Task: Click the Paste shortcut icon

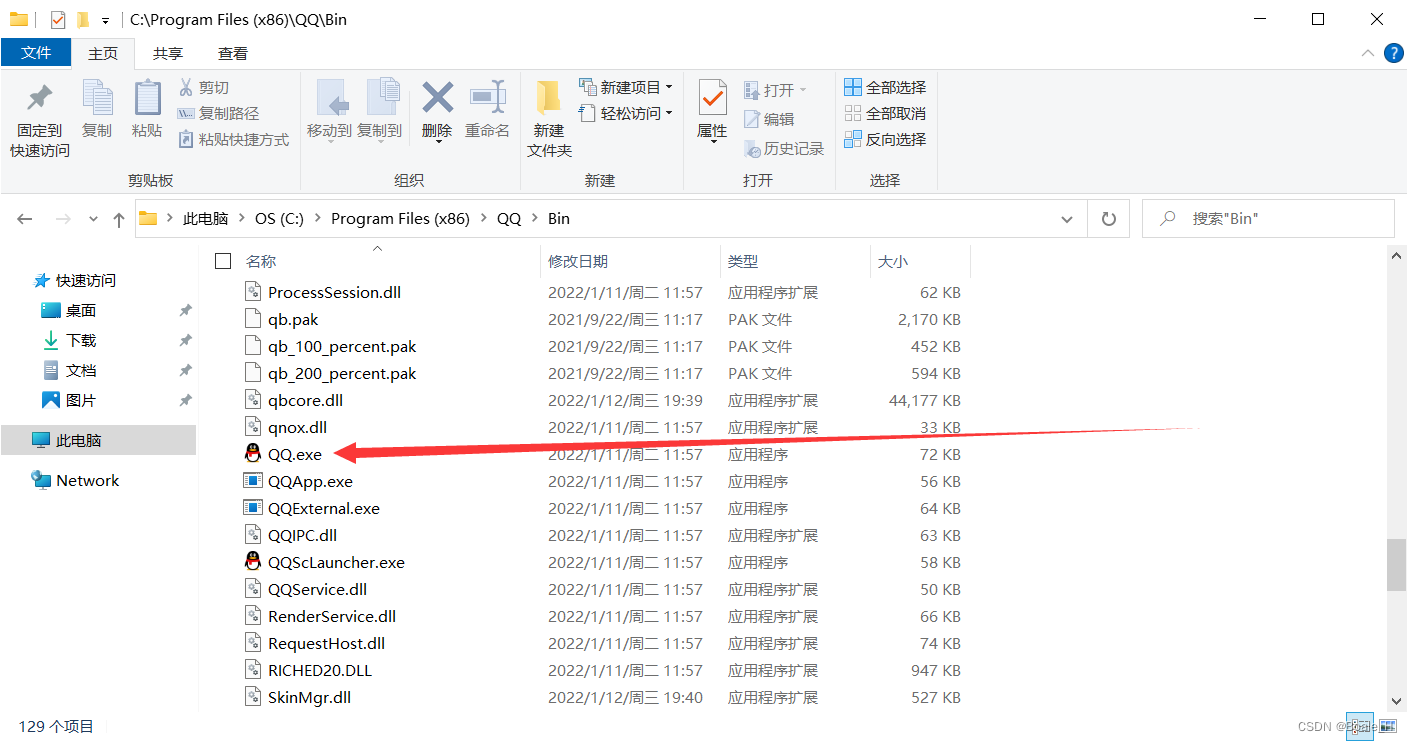Action: click(x=186, y=140)
